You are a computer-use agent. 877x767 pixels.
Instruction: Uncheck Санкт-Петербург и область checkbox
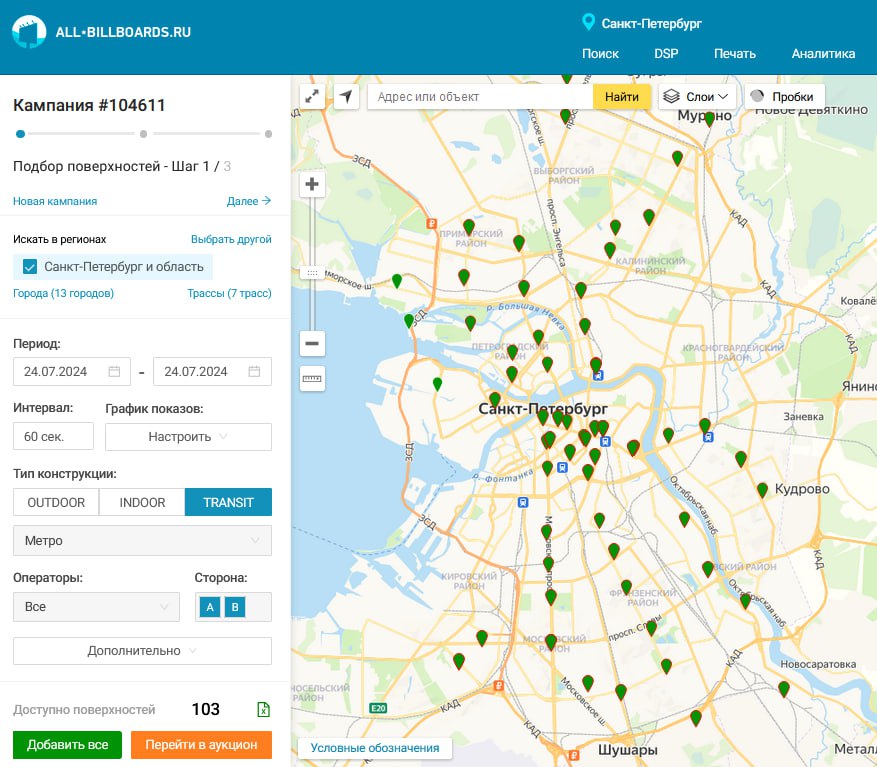[x=30, y=267]
